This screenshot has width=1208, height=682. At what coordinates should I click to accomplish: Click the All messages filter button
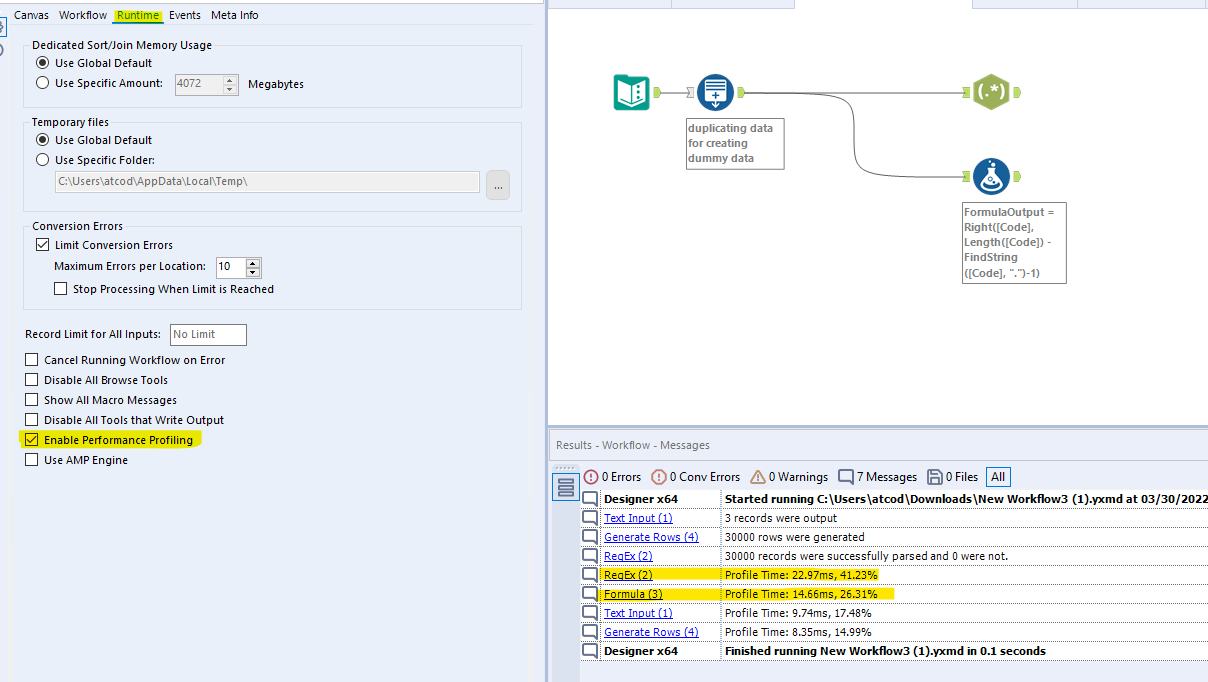997,477
